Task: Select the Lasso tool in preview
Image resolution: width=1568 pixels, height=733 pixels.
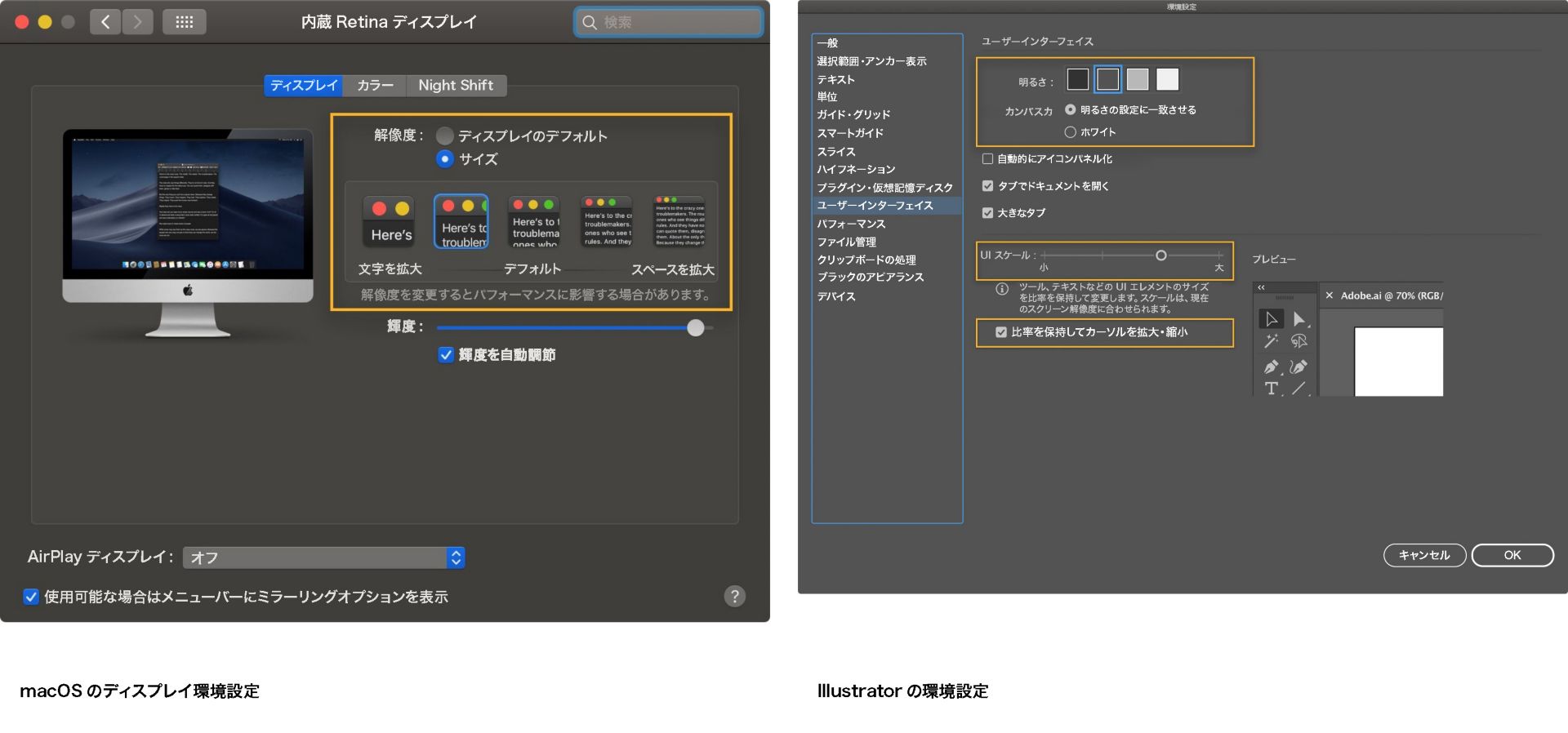Action: pos(1298,341)
